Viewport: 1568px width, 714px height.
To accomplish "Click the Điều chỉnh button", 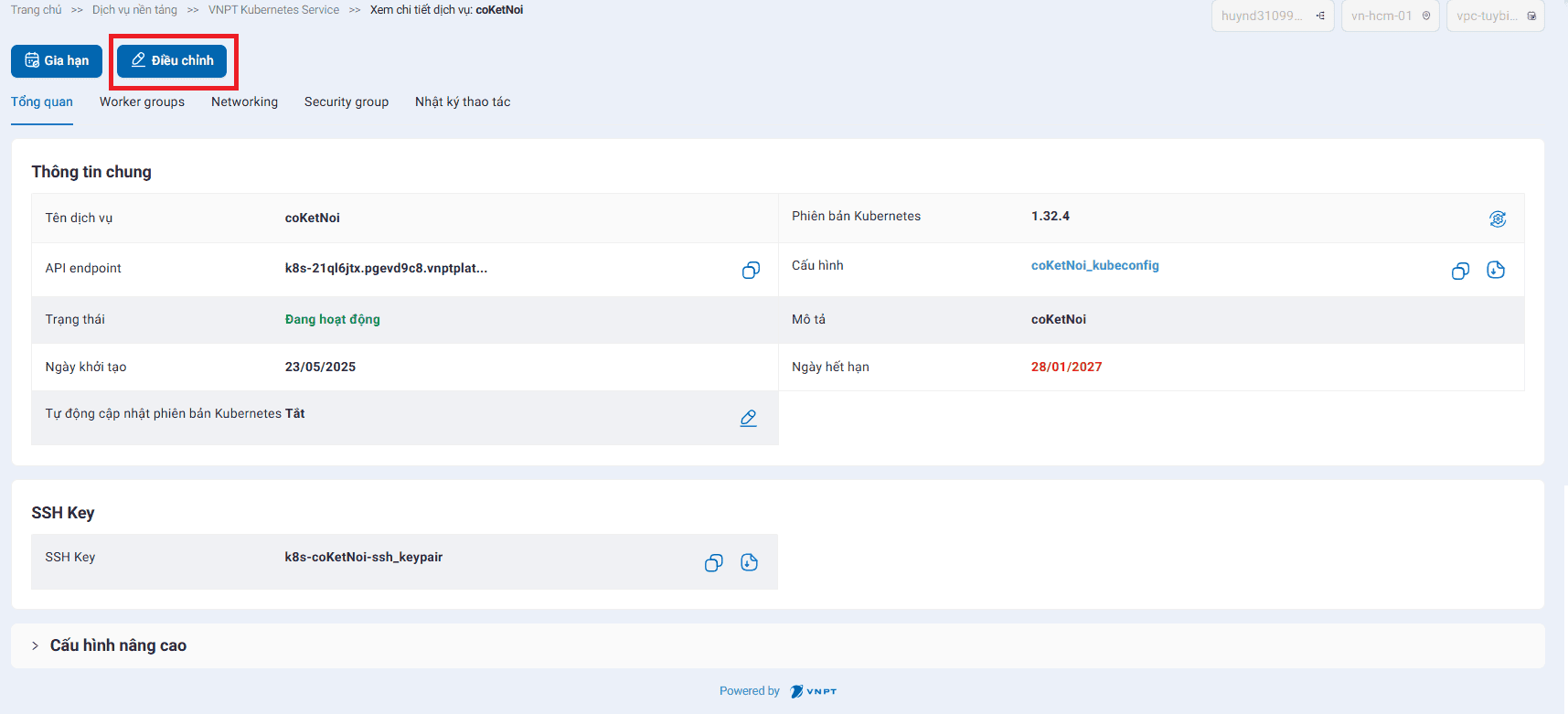I will [172, 60].
